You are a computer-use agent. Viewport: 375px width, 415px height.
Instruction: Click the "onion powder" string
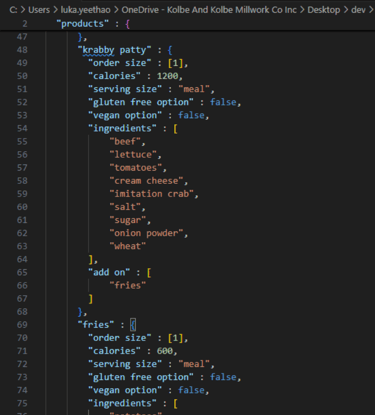(x=146, y=233)
